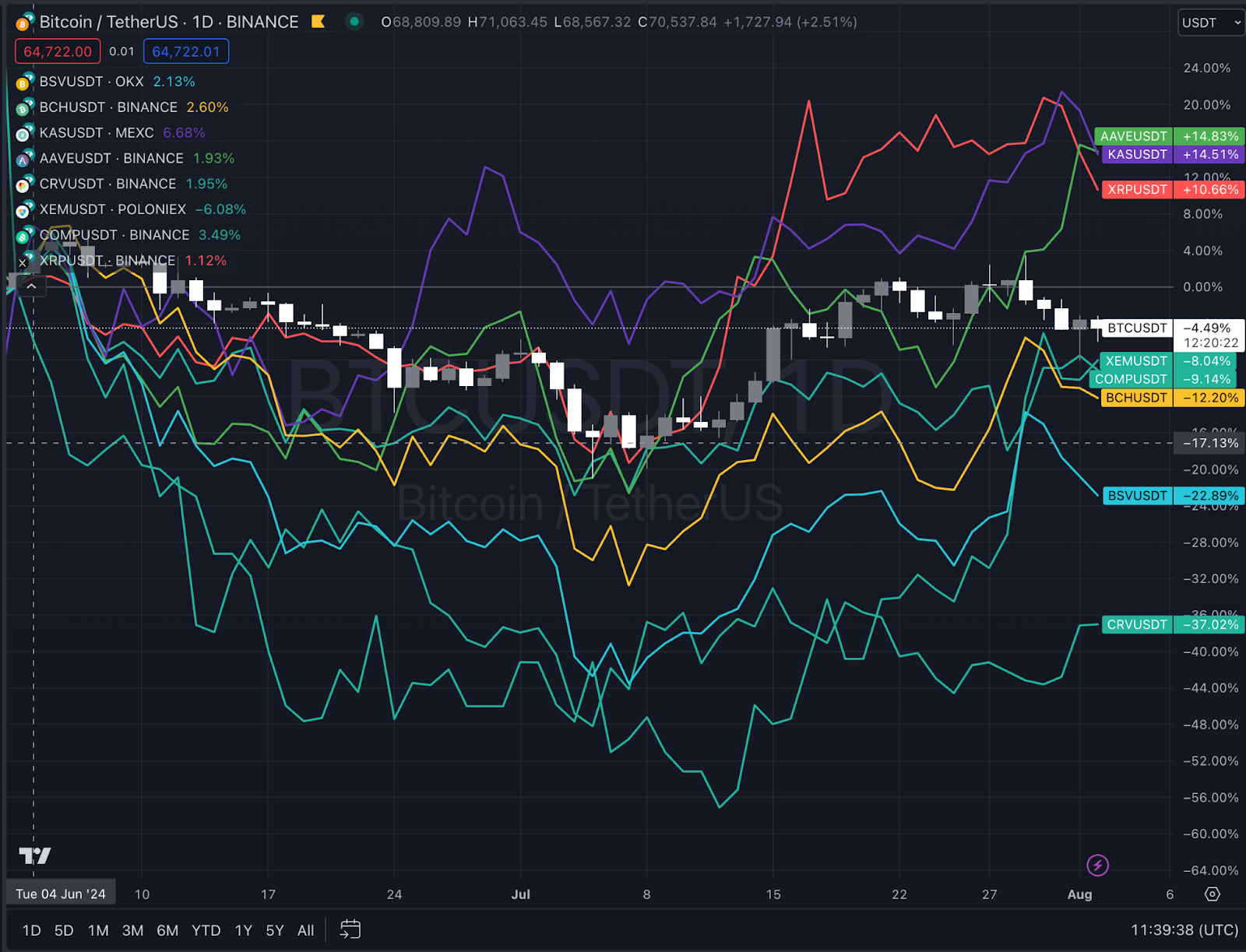
Task: Select the 1Y time range
Action: (244, 930)
